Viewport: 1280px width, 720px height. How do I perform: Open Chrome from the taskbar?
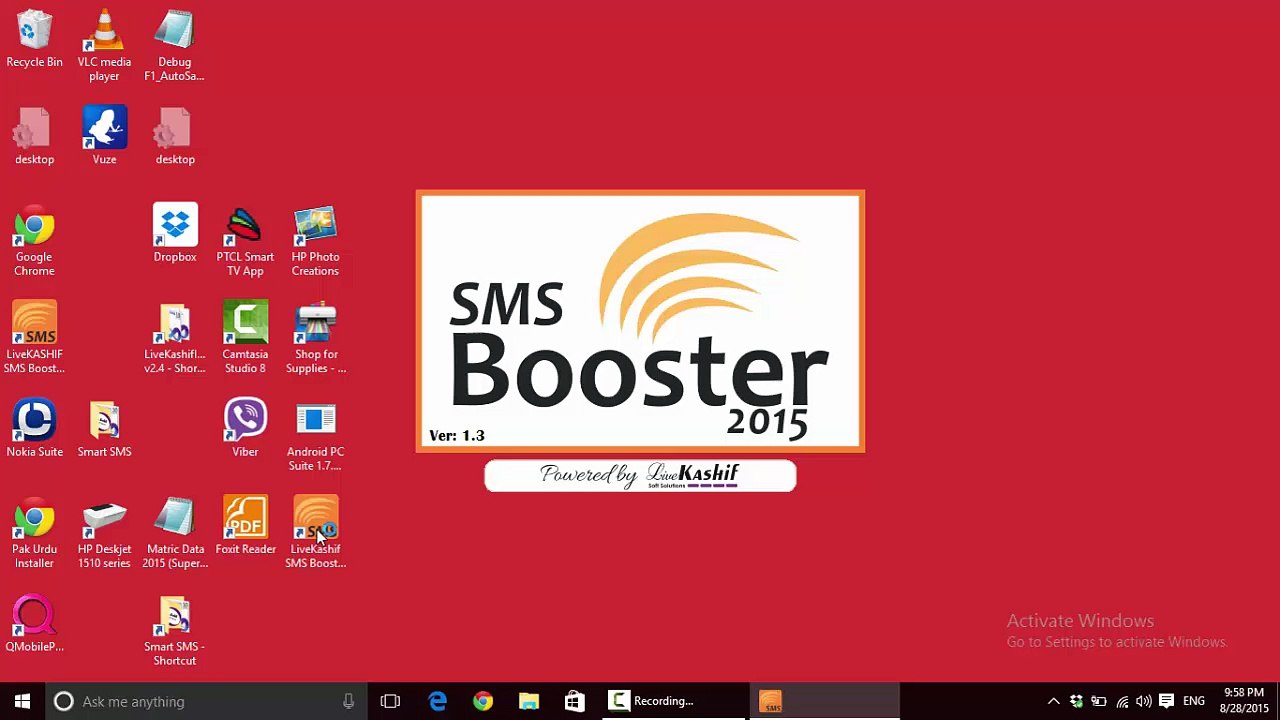(x=483, y=701)
